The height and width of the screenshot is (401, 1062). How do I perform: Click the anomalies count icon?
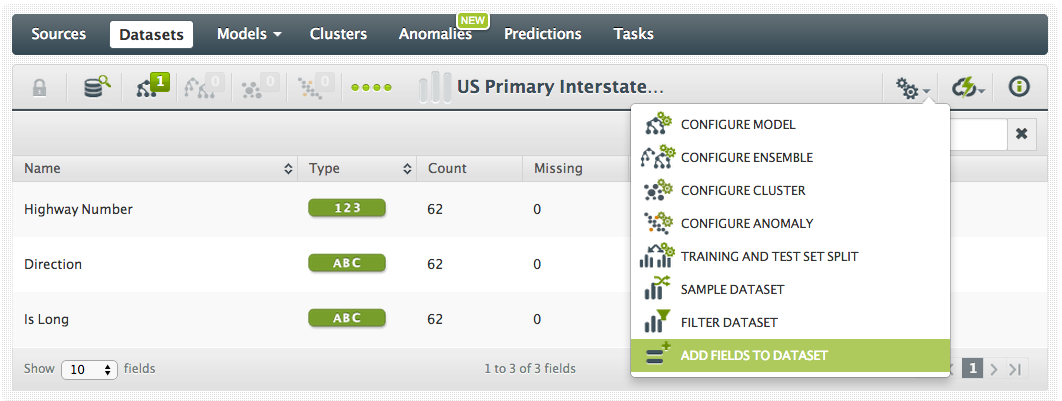315,87
